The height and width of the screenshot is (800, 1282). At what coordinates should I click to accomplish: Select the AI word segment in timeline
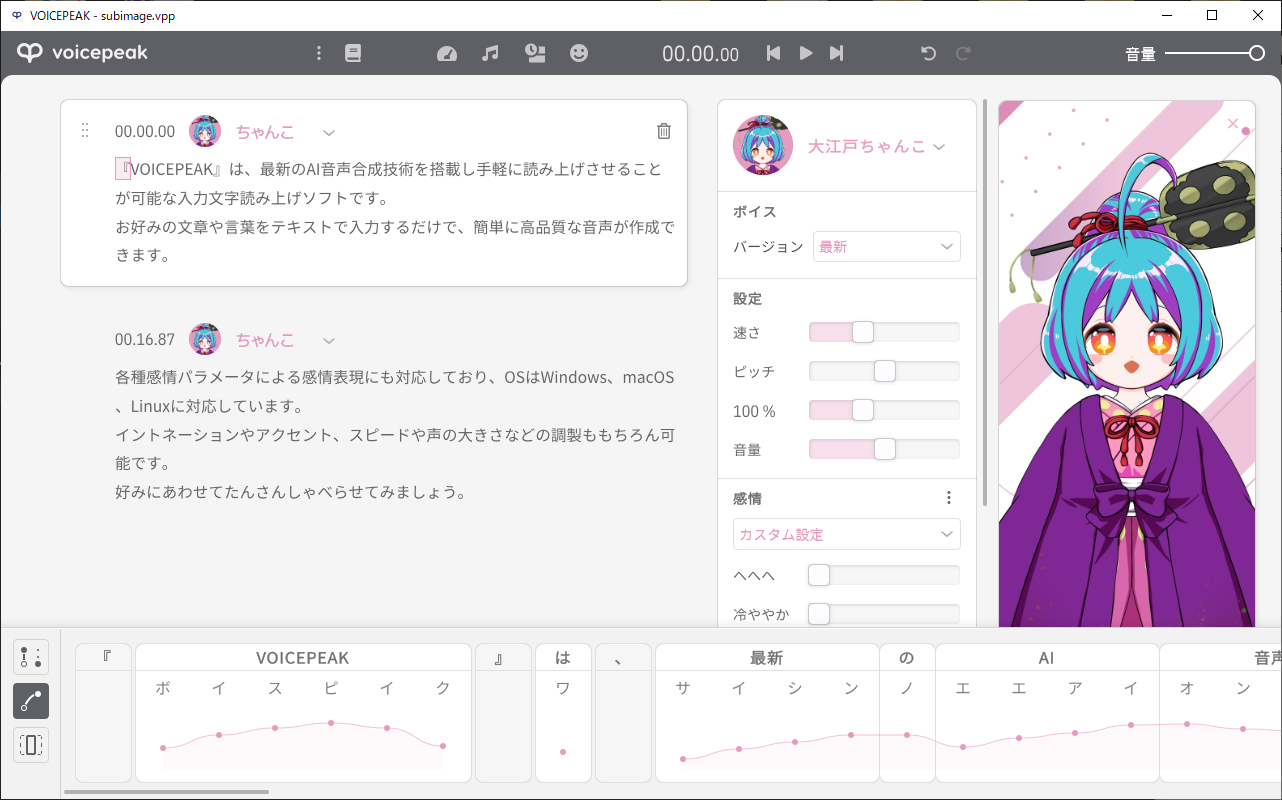point(1047,657)
